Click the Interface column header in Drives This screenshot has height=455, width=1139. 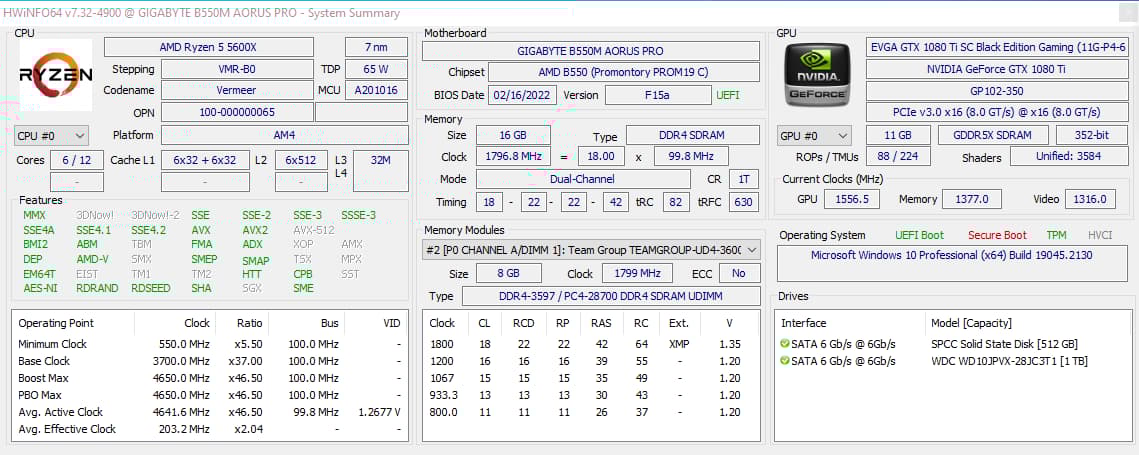coord(803,323)
